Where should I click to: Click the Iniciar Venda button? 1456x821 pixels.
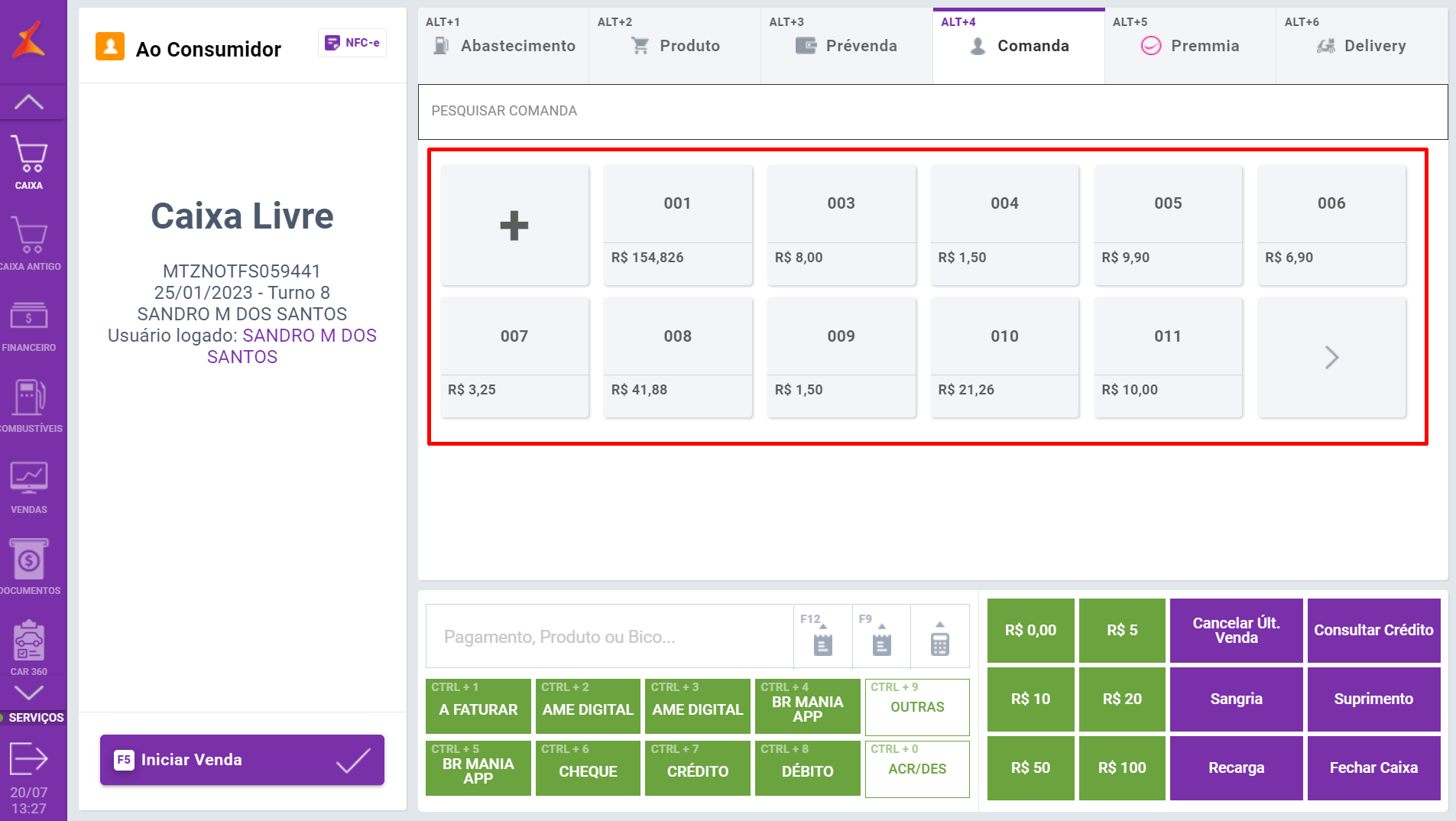pos(242,760)
